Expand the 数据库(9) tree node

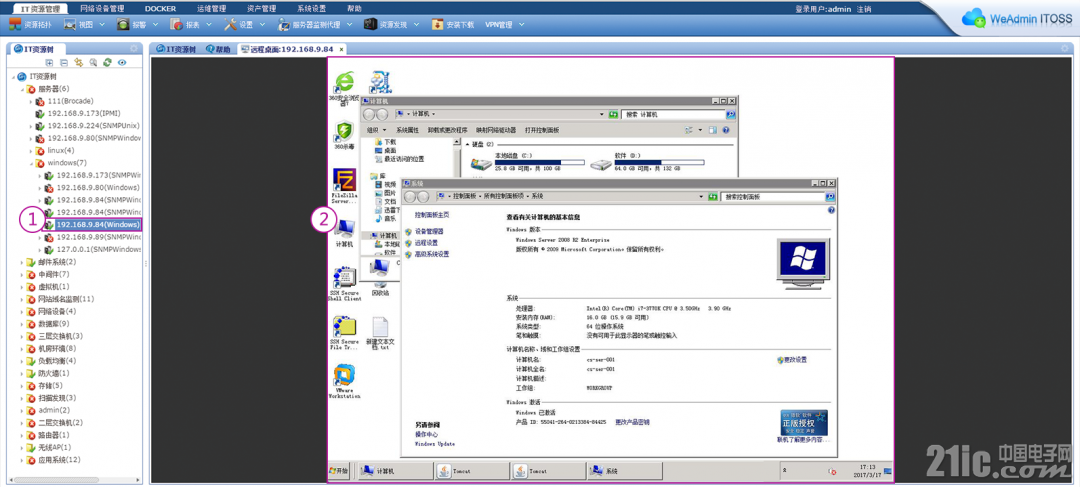pos(22,324)
